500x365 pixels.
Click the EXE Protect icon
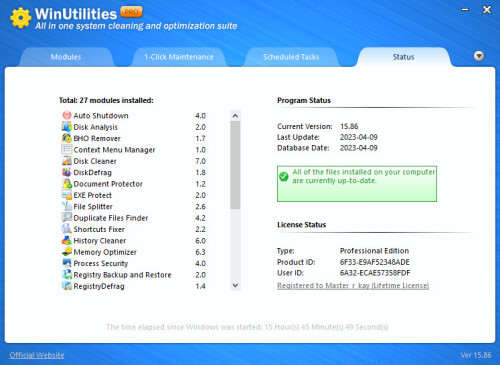click(67, 195)
